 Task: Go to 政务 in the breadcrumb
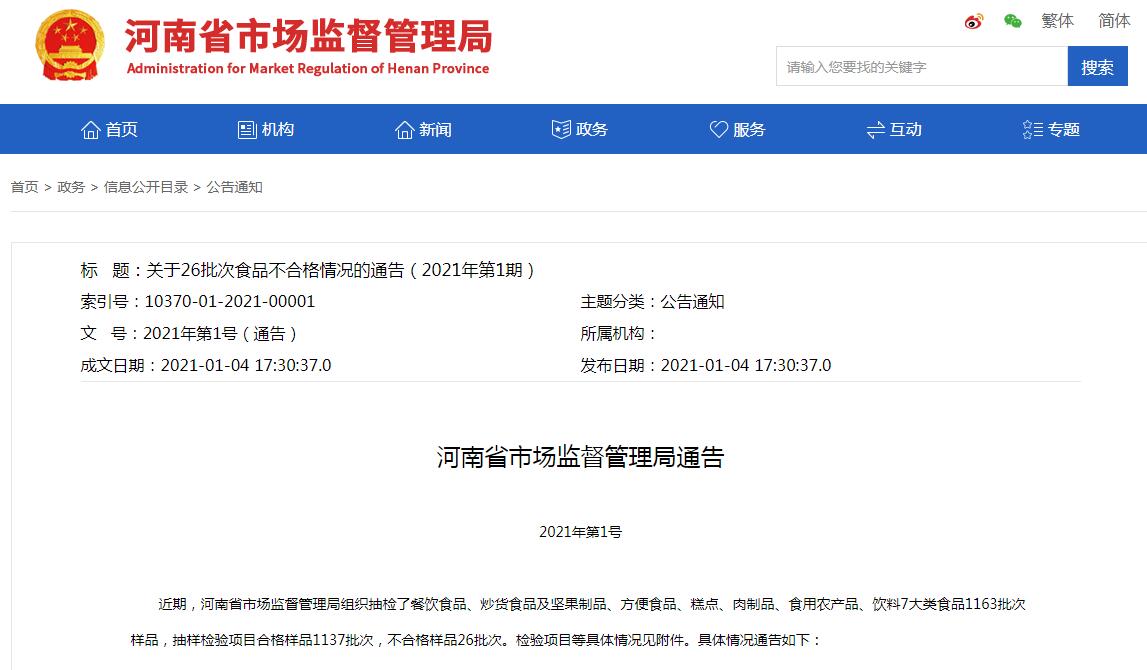[71, 187]
